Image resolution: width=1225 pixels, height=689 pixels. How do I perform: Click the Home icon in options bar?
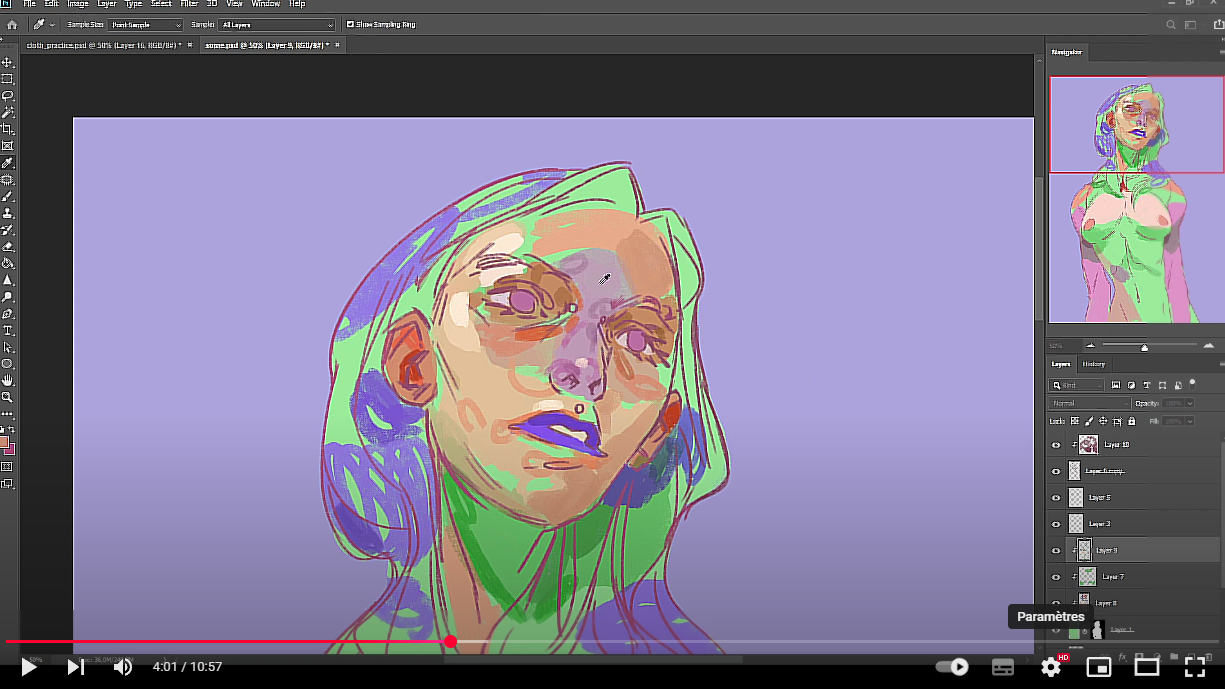click(x=12, y=24)
